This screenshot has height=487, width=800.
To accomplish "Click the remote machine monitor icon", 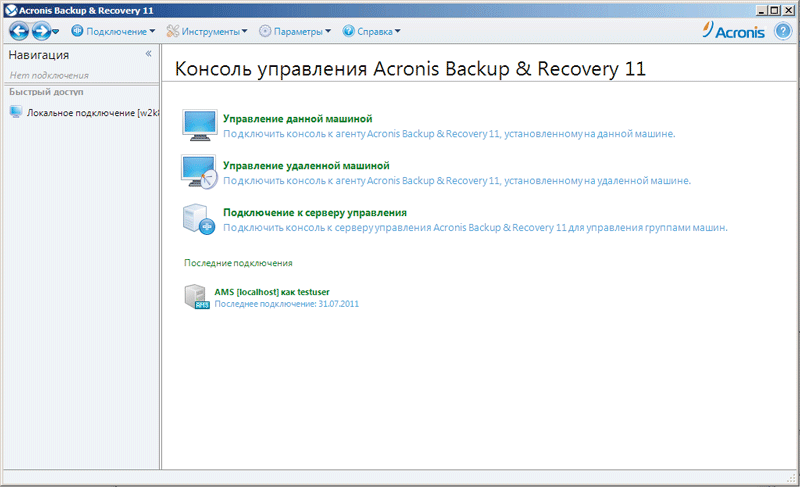I will click(200, 171).
